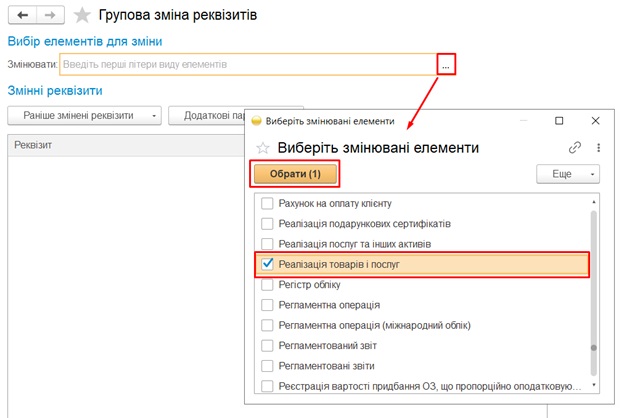Open the ellipsis element picker button
The image size is (624, 418).
446,64
